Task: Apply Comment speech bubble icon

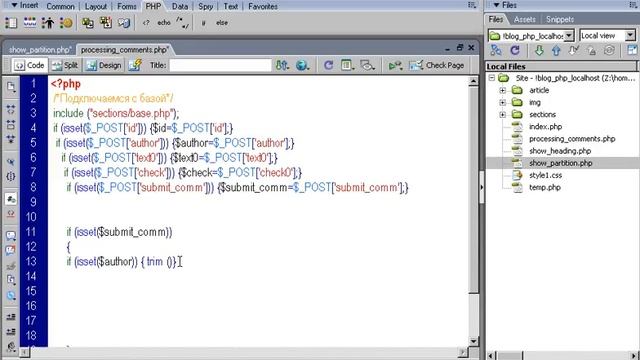Action: 11,236
